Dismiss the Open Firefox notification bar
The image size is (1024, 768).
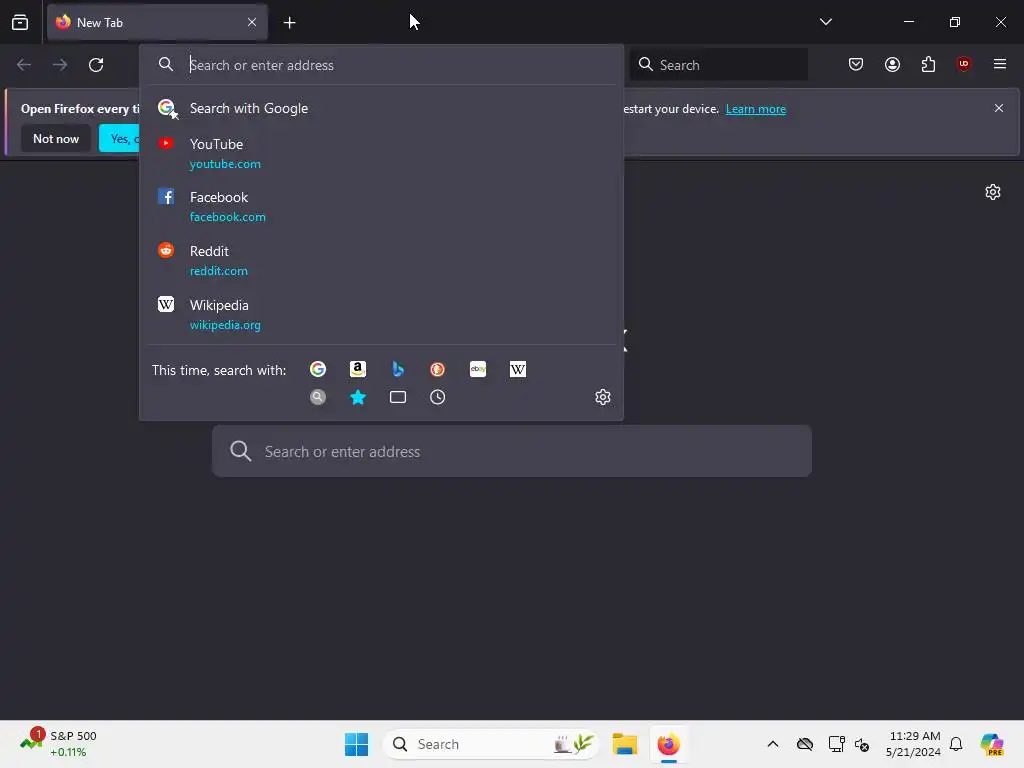(999, 108)
